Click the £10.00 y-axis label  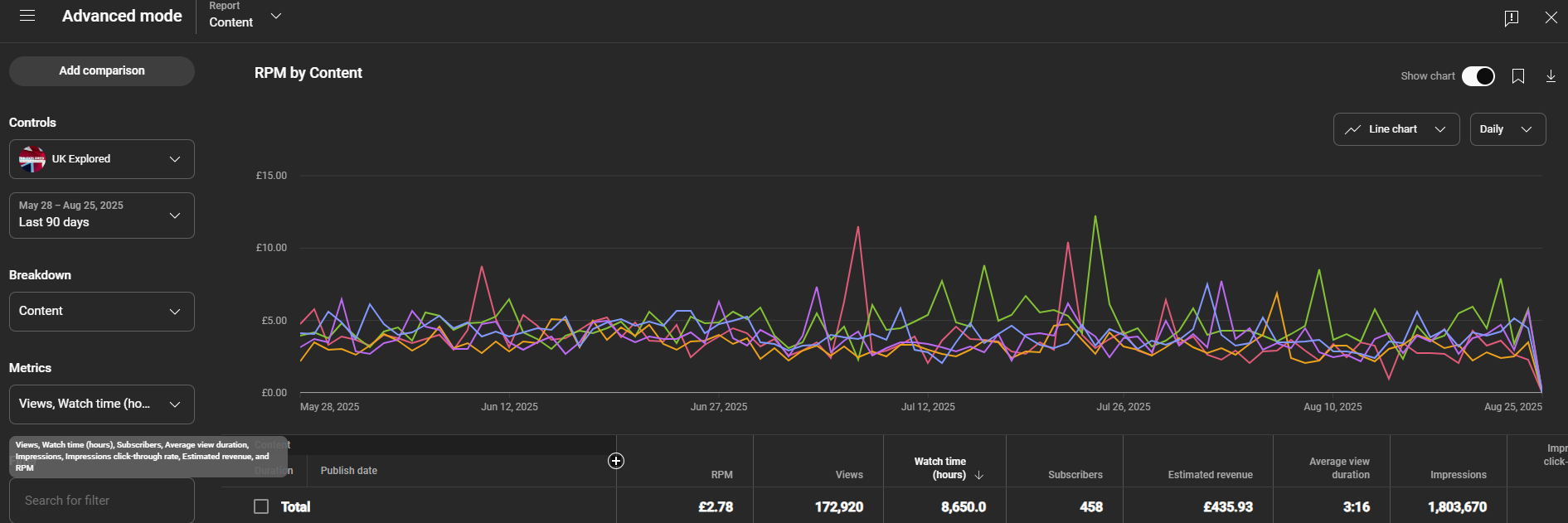point(271,248)
